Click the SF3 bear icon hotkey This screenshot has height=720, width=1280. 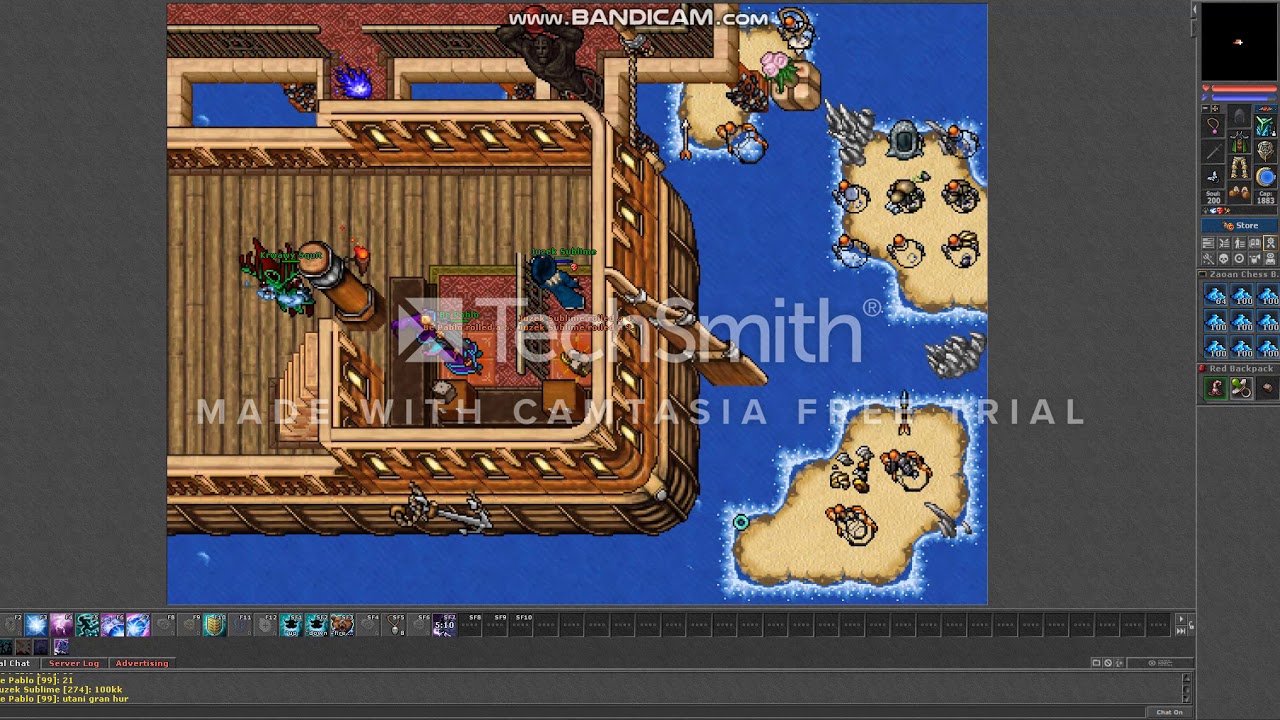click(342, 626)
